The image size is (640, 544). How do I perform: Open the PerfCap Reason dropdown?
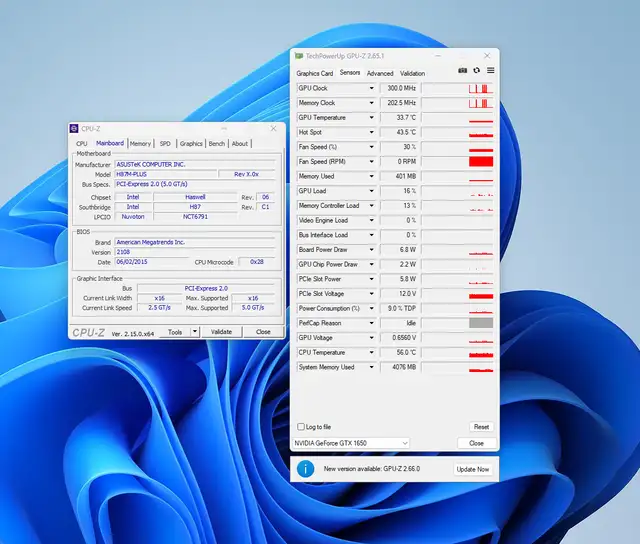click(371, 323)
